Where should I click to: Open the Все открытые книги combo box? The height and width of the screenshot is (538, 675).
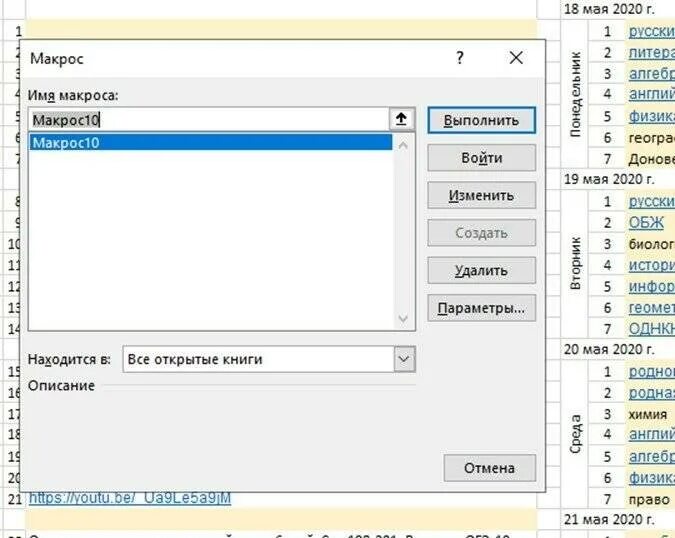pos(269,359)
